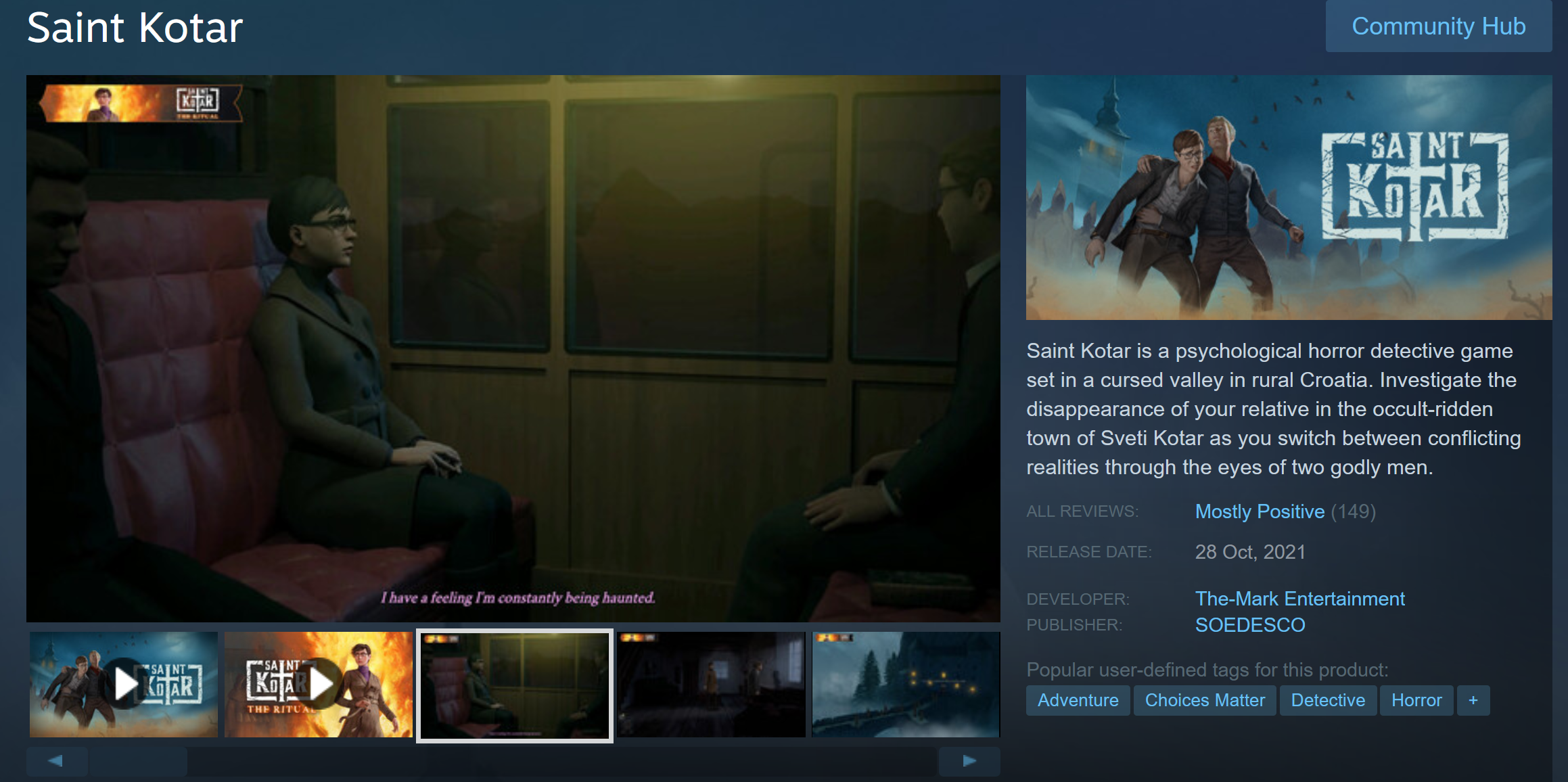Select the Adventure tag
Screen dimensions: 1568x782
tap(1078, 700)
